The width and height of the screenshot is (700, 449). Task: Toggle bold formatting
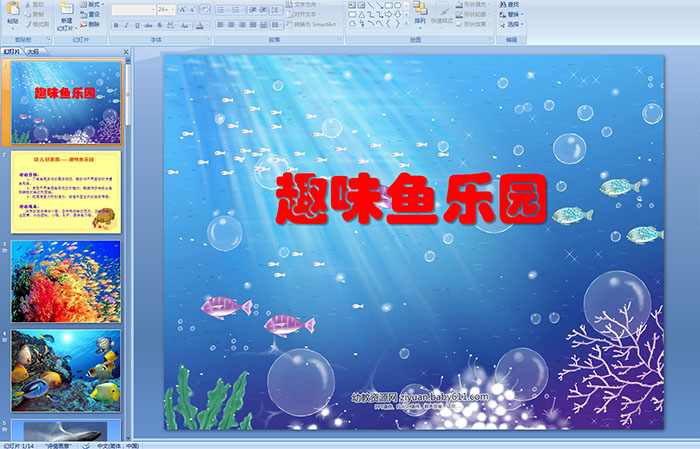116,25
